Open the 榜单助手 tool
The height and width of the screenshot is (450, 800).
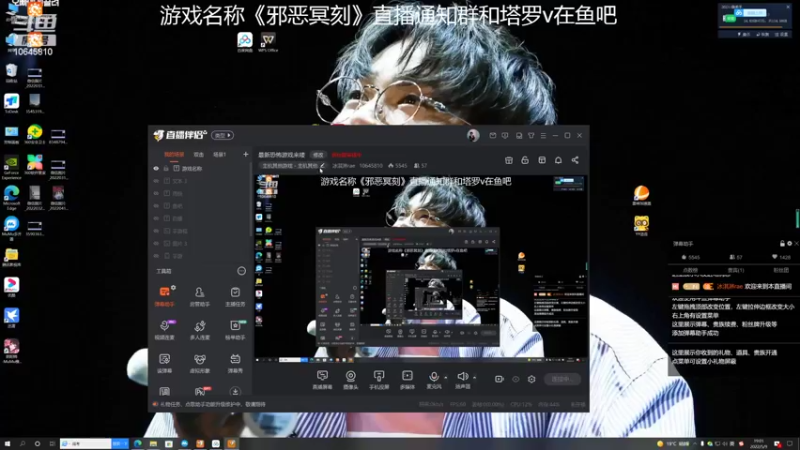click(235, 330)
